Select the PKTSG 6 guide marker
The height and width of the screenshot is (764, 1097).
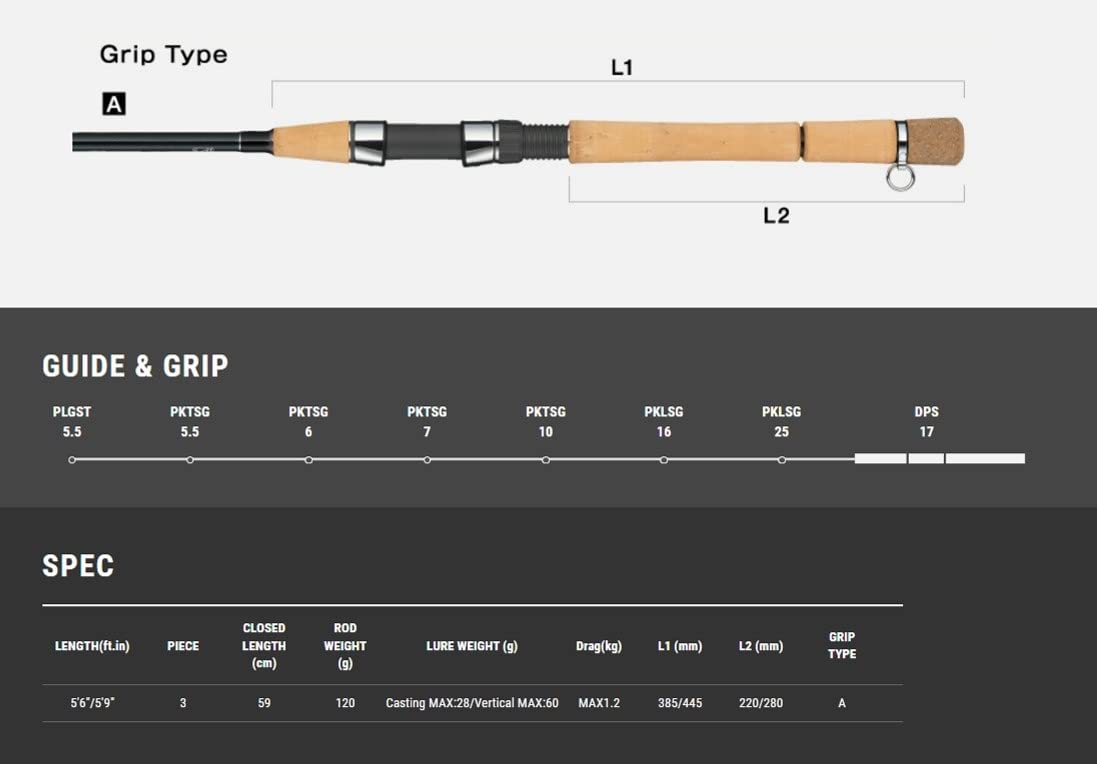click(x=308, y=459)
